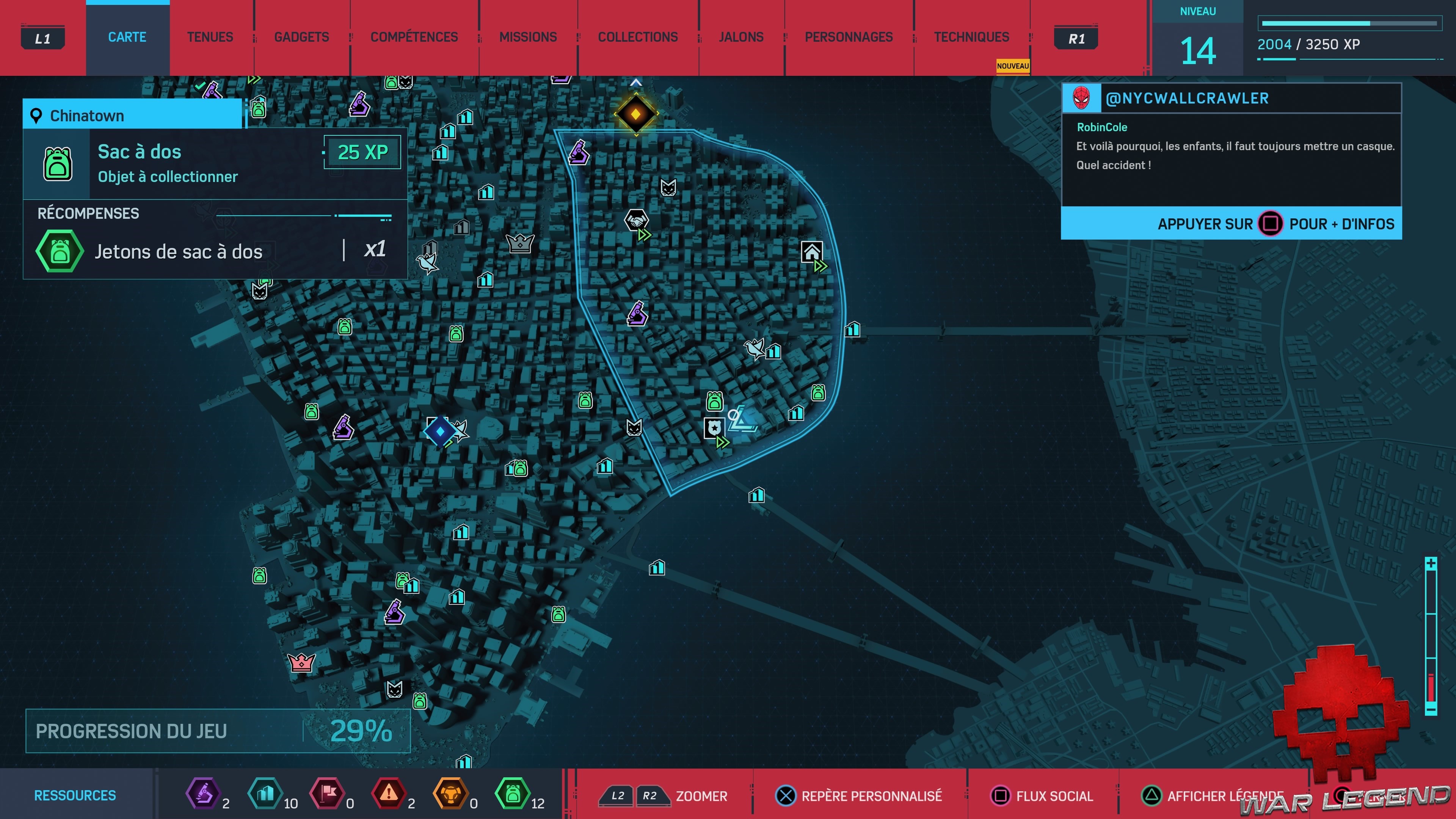The height and width of the screenshot is (819, 1456).
Task: Open the Techniques tab marked Nouveau
Action: [x=971, y=37]
